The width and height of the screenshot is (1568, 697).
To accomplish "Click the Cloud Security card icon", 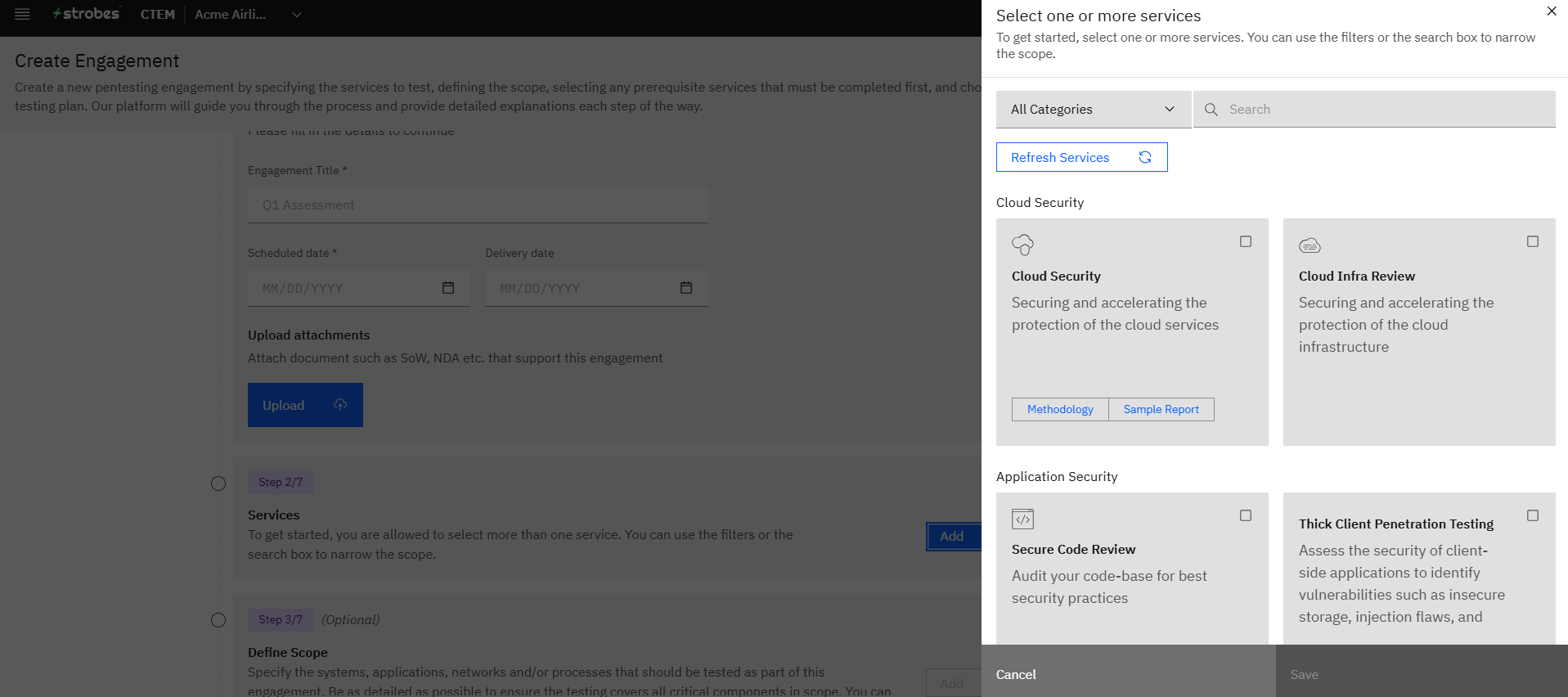I will coord(1022,245).
